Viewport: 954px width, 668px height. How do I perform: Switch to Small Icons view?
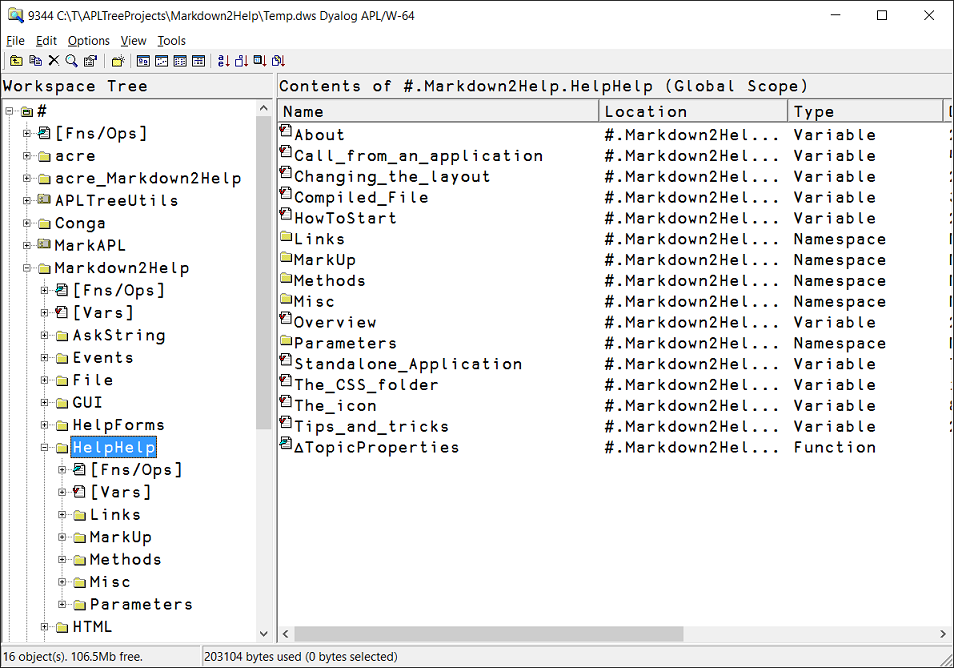click(x=162, y=61)
